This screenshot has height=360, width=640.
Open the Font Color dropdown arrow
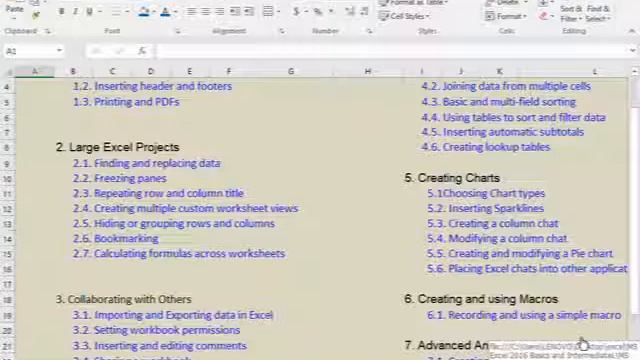point(175,11)
